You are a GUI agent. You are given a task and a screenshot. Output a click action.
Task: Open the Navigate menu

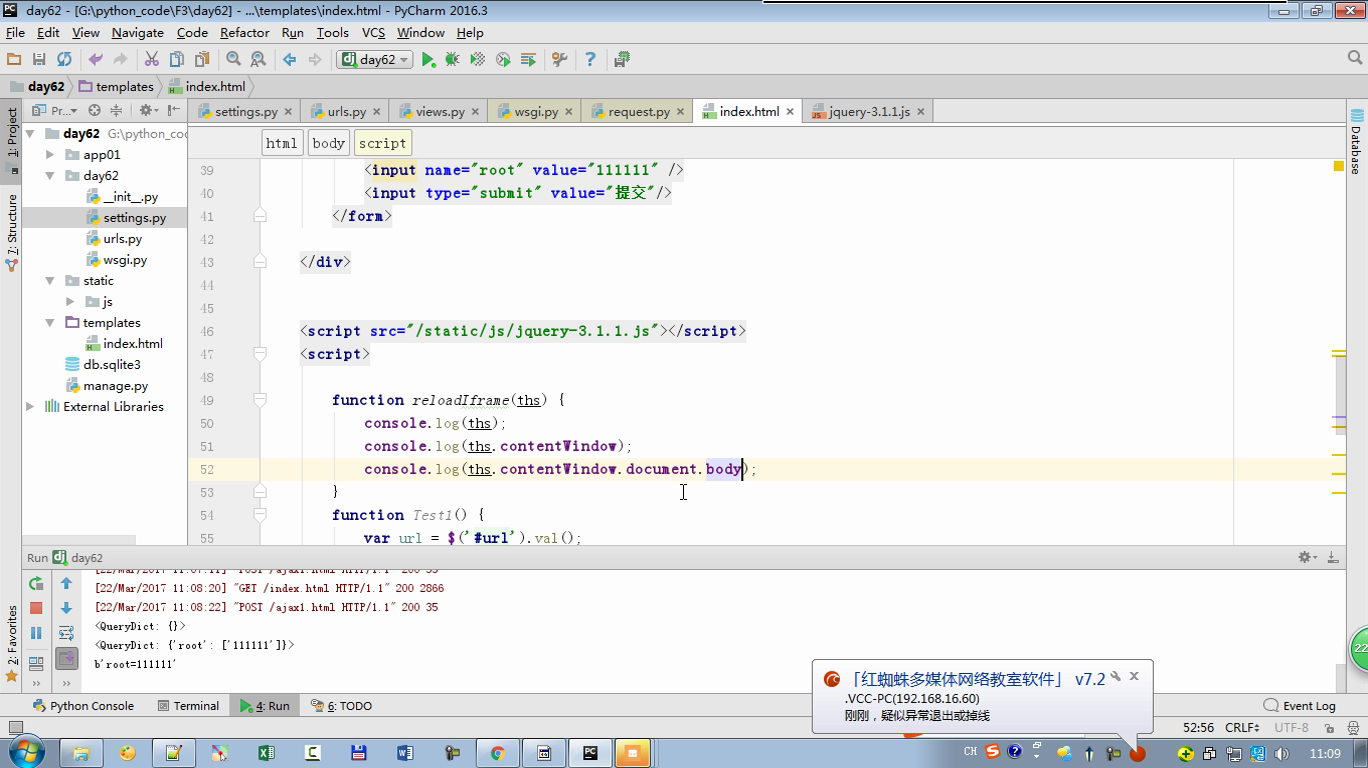coord(137,32)
